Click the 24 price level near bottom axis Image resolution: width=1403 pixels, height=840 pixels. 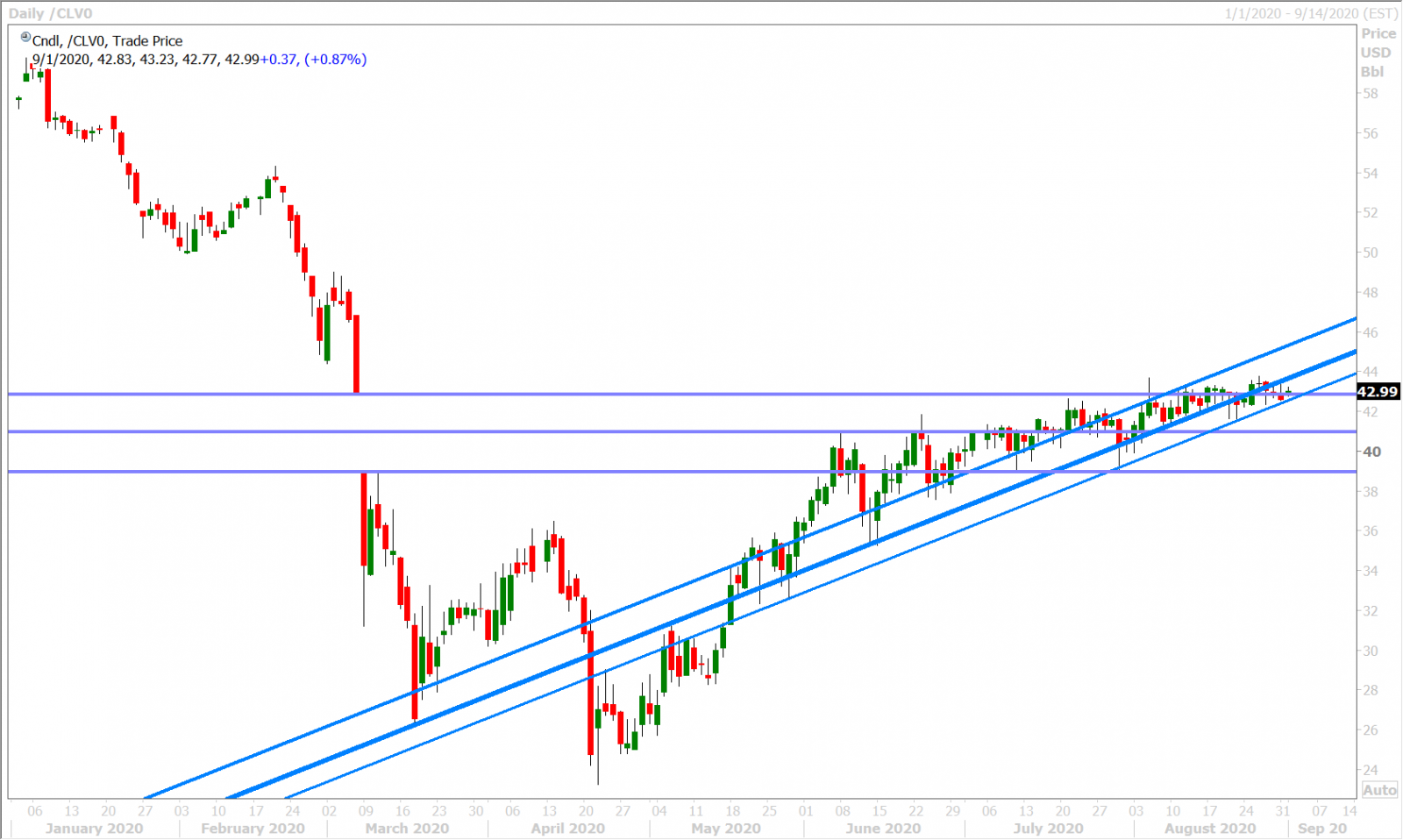[1371, 770]
